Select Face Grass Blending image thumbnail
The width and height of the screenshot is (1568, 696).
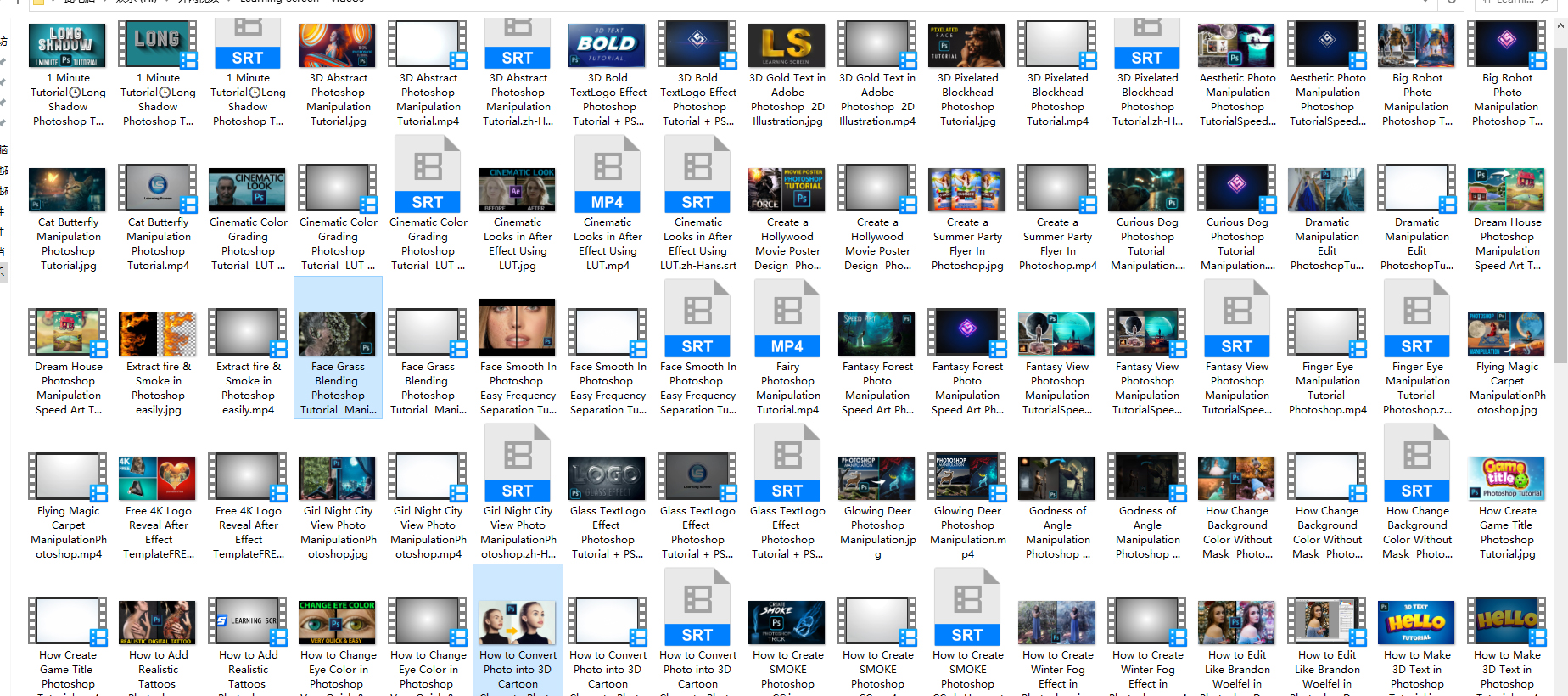(x=338, y=334)
